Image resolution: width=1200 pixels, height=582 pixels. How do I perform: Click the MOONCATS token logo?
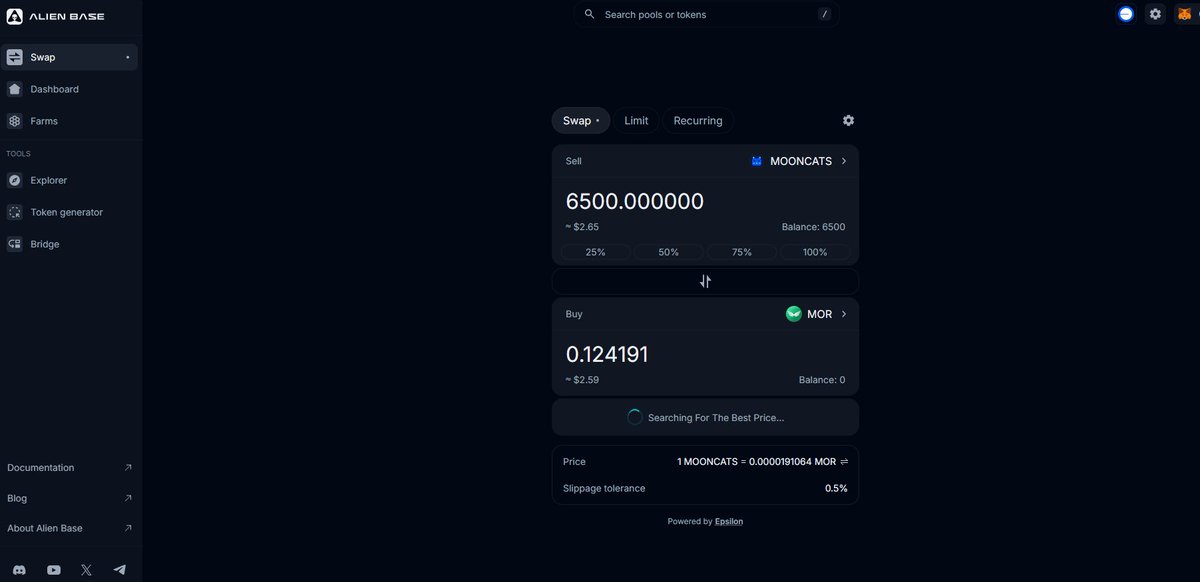click(757, 161)
